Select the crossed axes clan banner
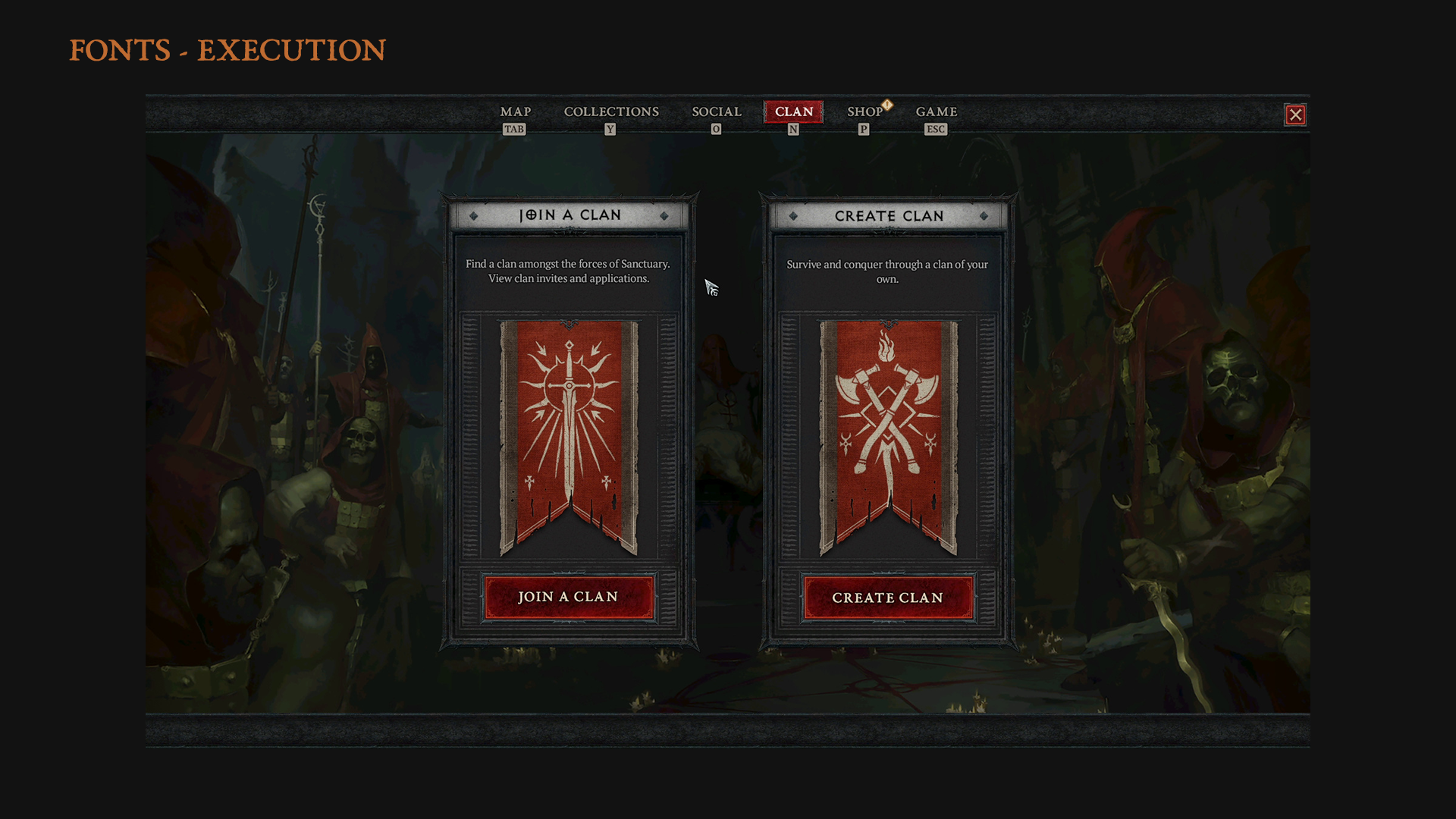 888,438
